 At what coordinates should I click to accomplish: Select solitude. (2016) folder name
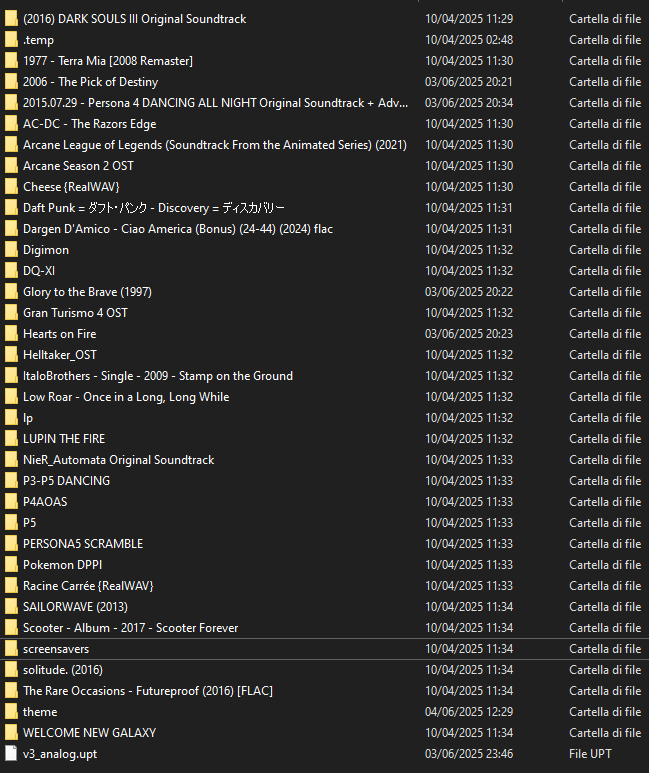63,670
